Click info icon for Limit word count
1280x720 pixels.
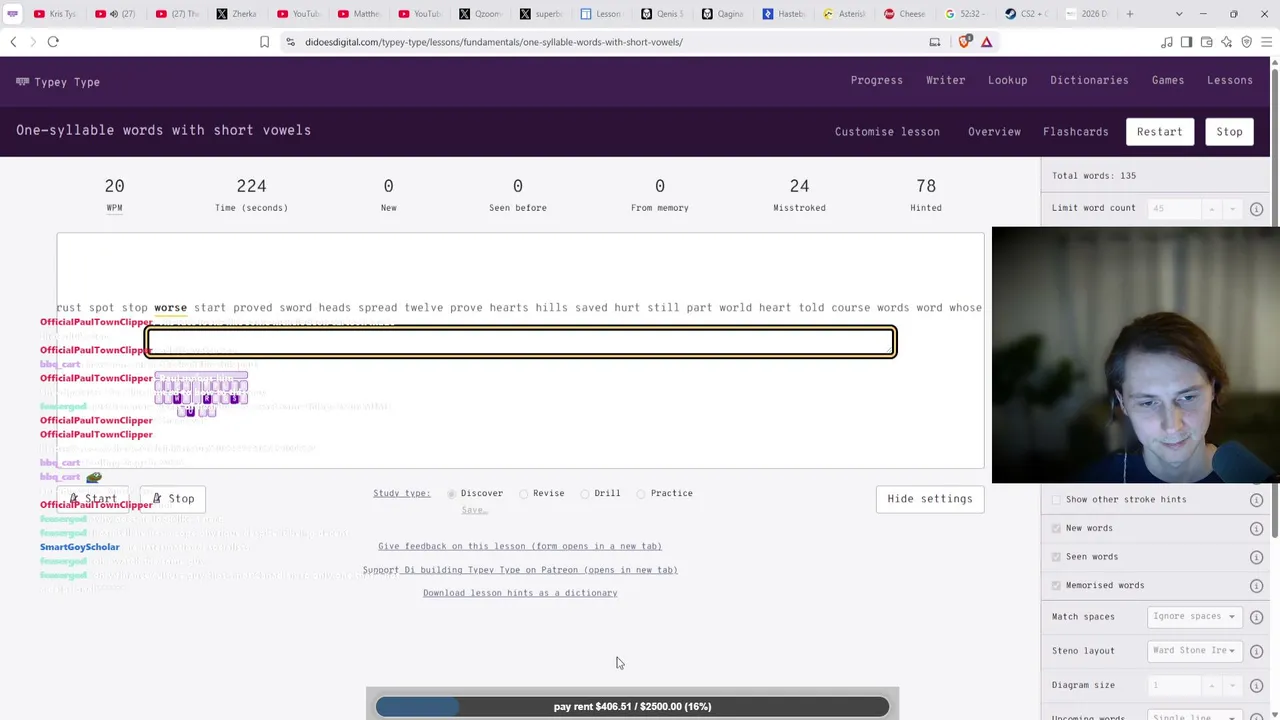1256,209
